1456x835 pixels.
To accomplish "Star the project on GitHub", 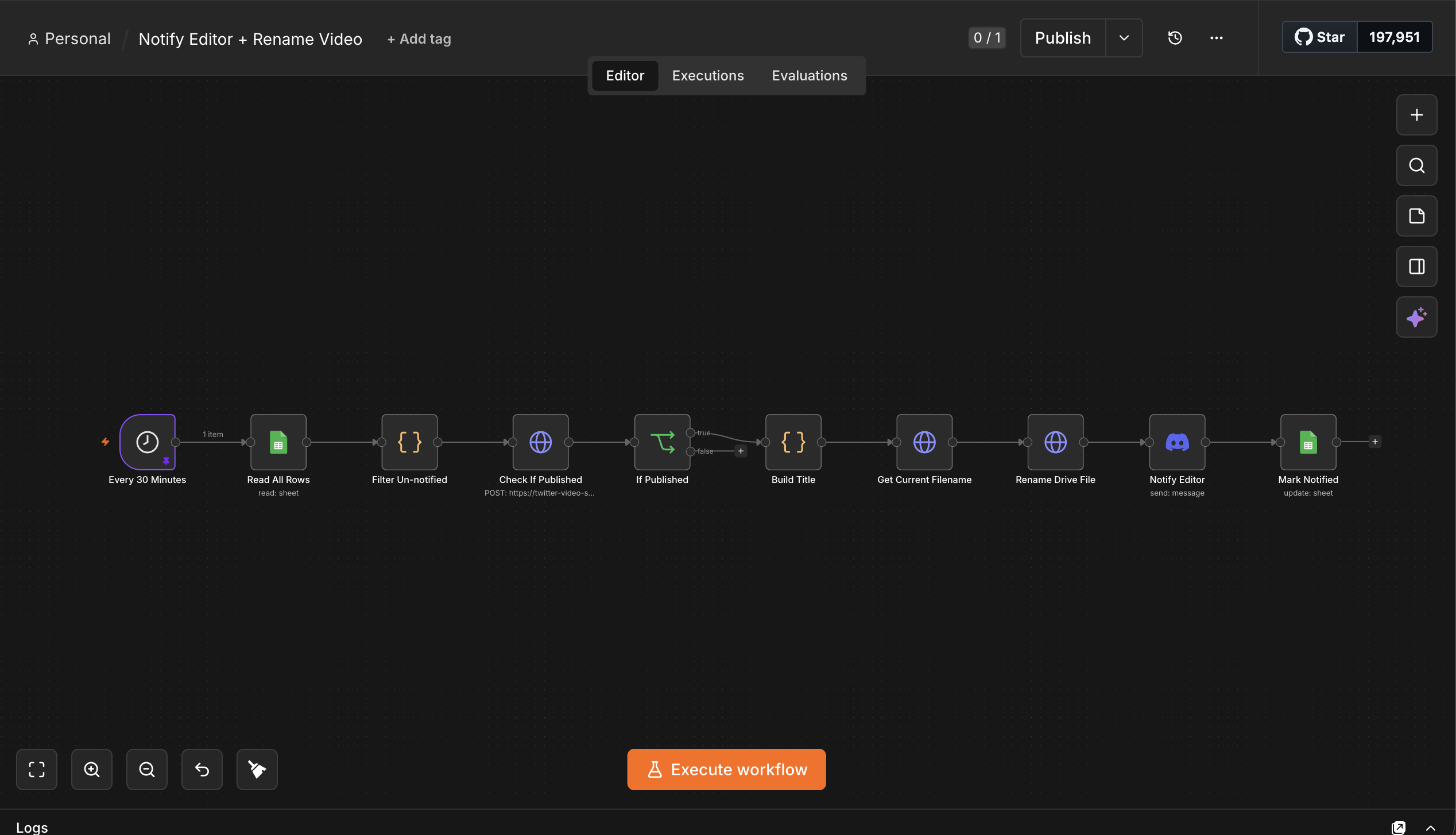I will (x=1320, y=37).
